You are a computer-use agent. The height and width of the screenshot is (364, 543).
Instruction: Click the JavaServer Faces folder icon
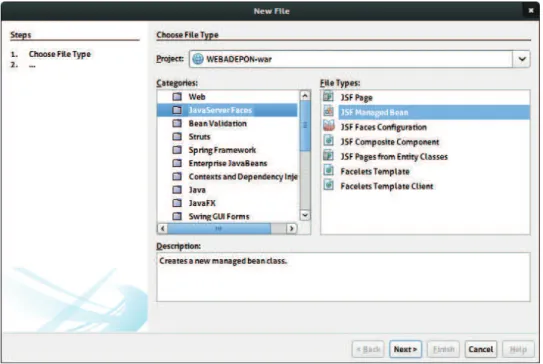click(x=177, y=110)
